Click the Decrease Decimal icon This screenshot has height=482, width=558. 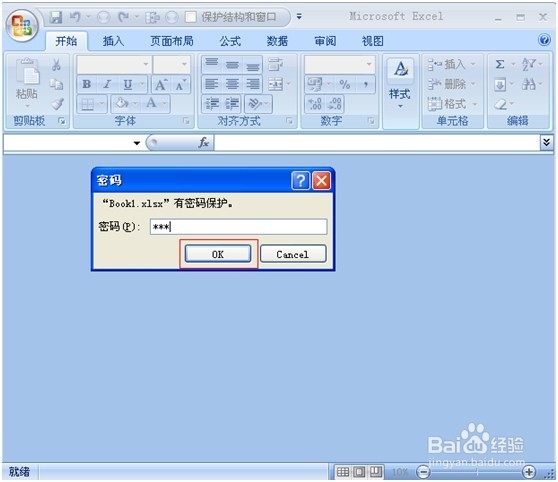[335, 104]
